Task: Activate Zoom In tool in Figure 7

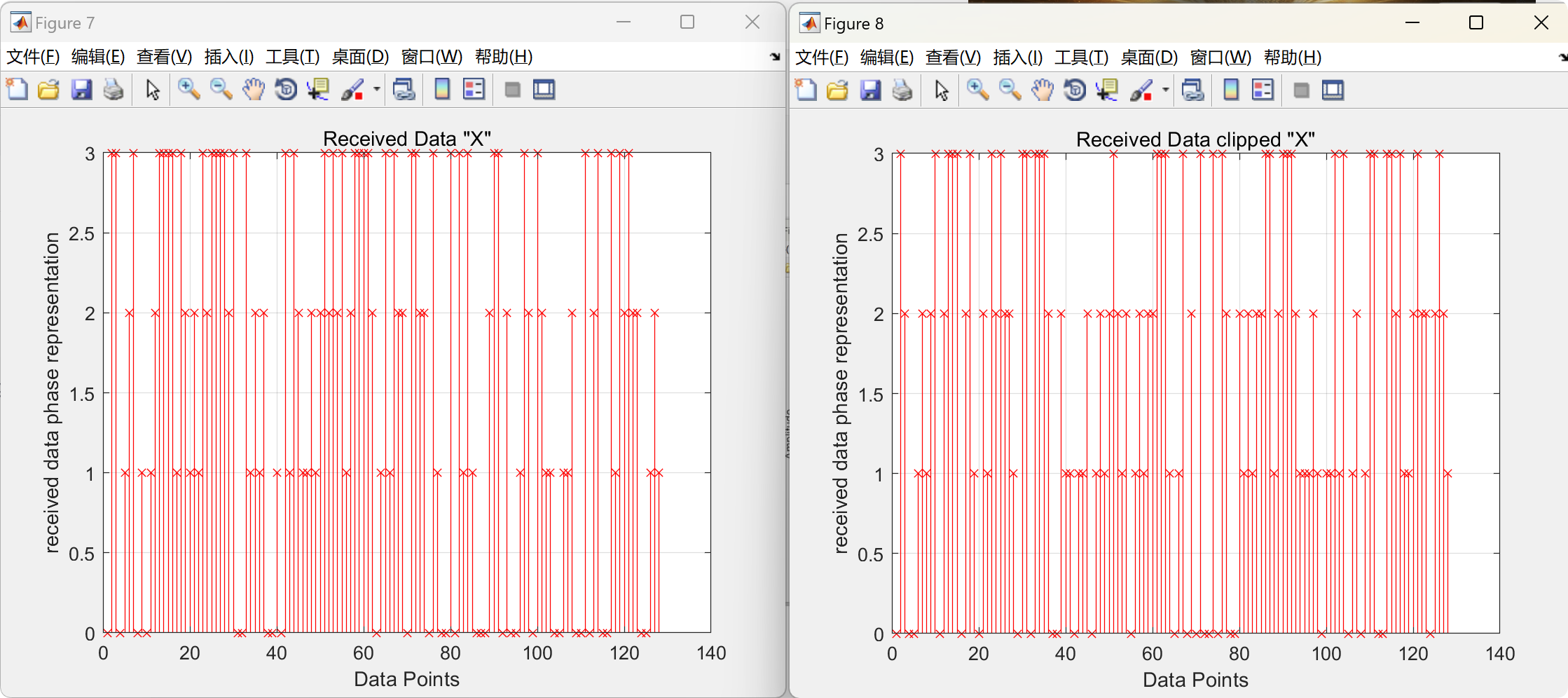Action: pos(188,89)
